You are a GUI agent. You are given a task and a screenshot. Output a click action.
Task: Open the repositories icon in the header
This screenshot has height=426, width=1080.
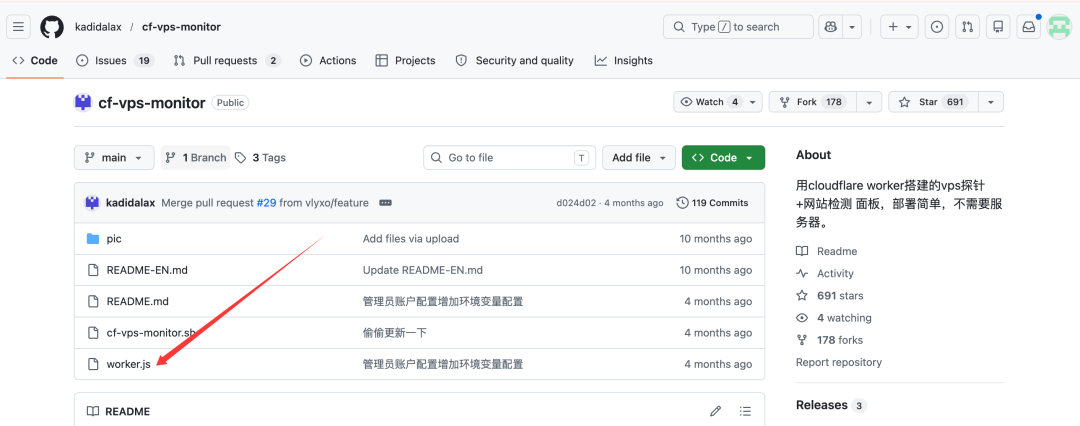coord(997,27)
